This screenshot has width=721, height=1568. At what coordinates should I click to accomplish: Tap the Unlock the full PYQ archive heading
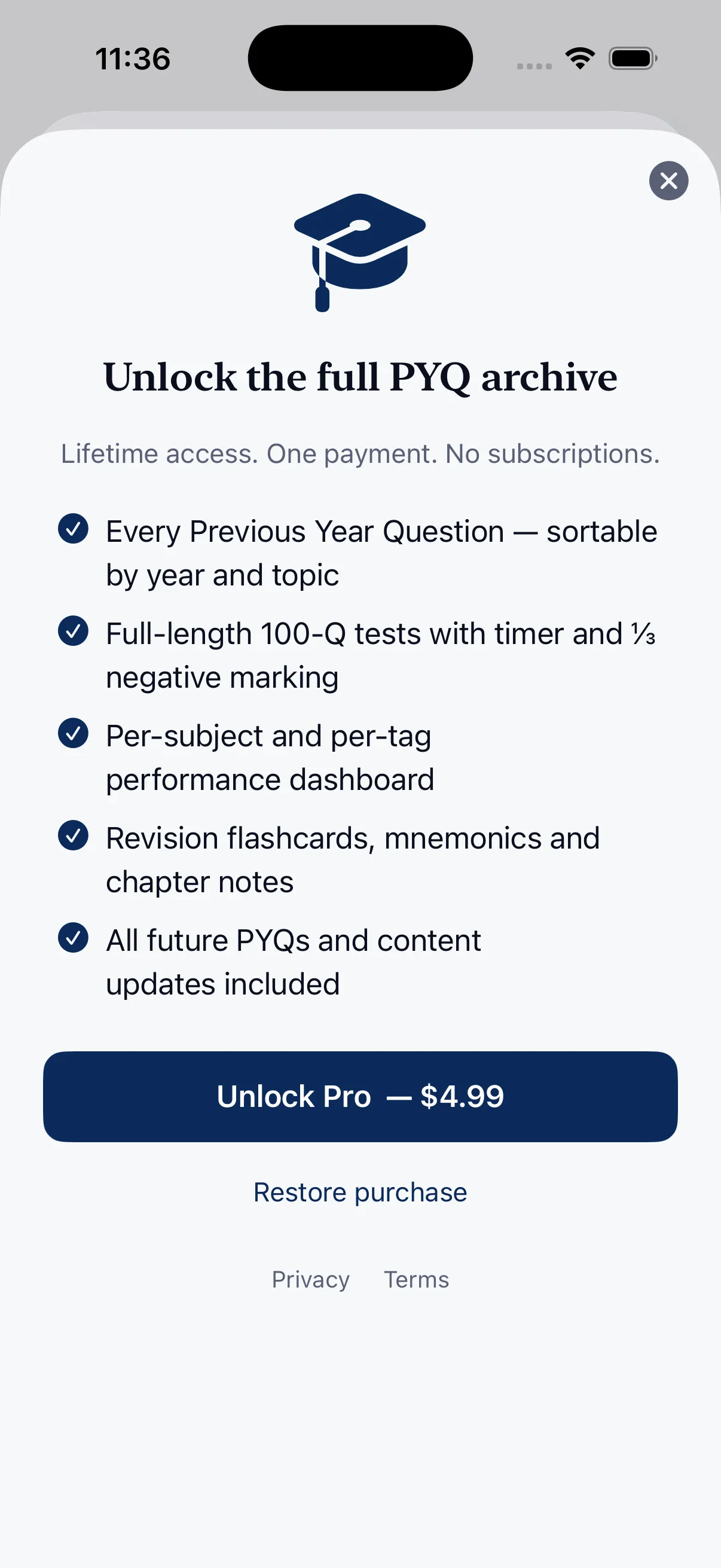[x=360, y=377]
